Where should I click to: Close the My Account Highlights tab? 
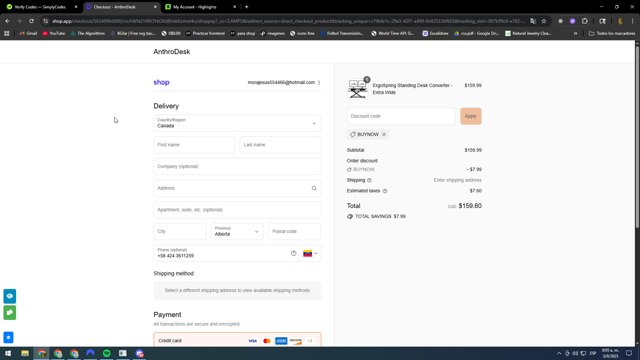[234, 7]
